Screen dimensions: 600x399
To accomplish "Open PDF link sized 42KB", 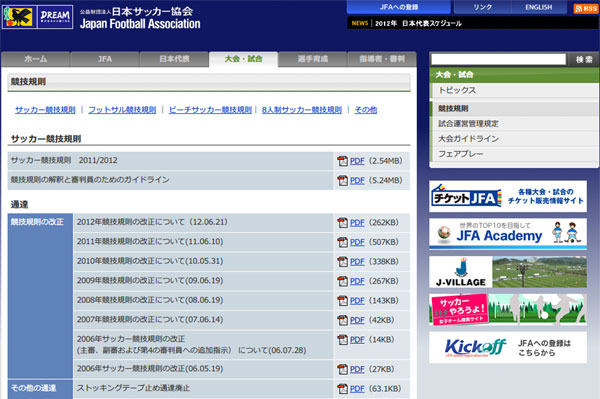I will click(x=357, y=320).
